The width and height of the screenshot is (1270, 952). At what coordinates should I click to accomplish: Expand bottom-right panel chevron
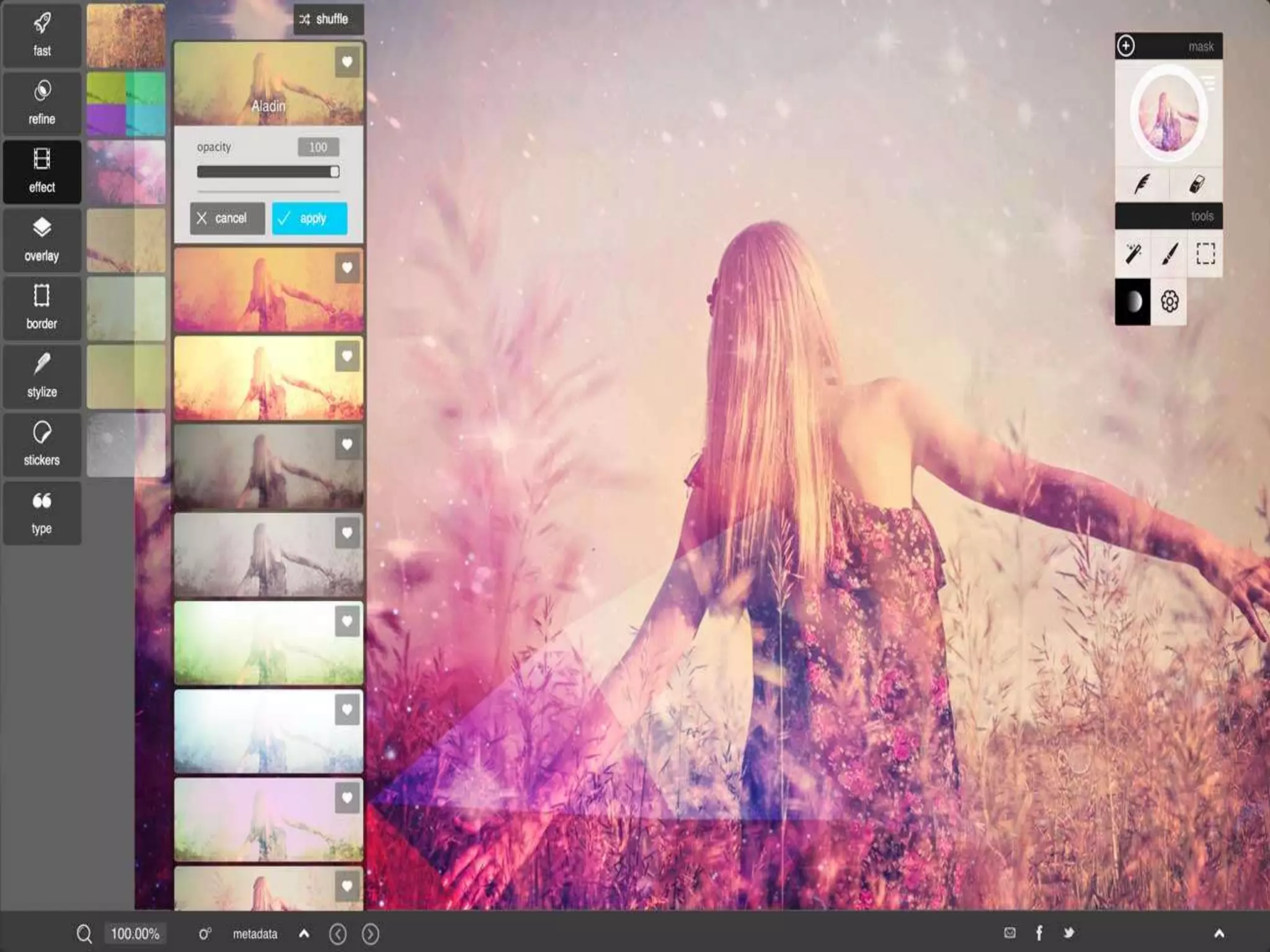click(x=1219, y=933)
